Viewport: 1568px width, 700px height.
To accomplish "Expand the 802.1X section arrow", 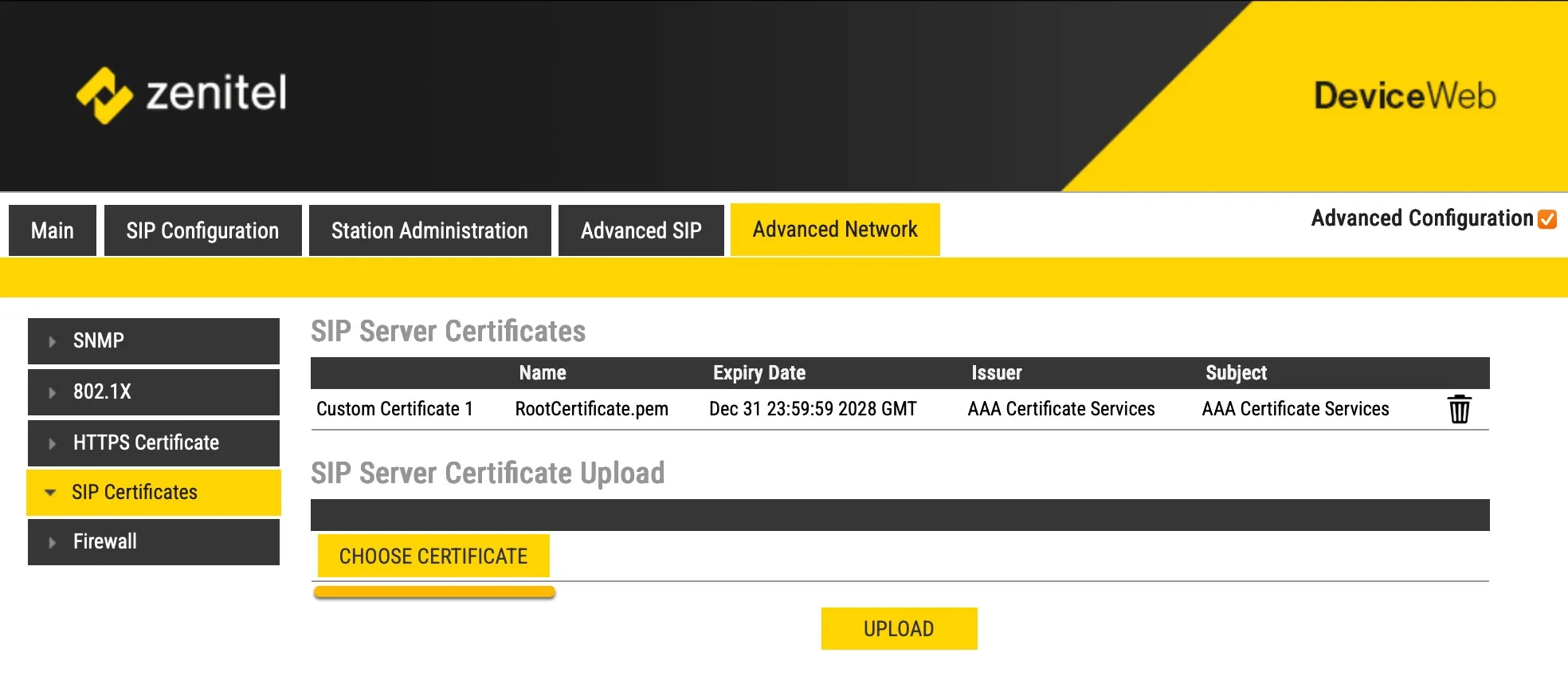I will tap(52, 392).
